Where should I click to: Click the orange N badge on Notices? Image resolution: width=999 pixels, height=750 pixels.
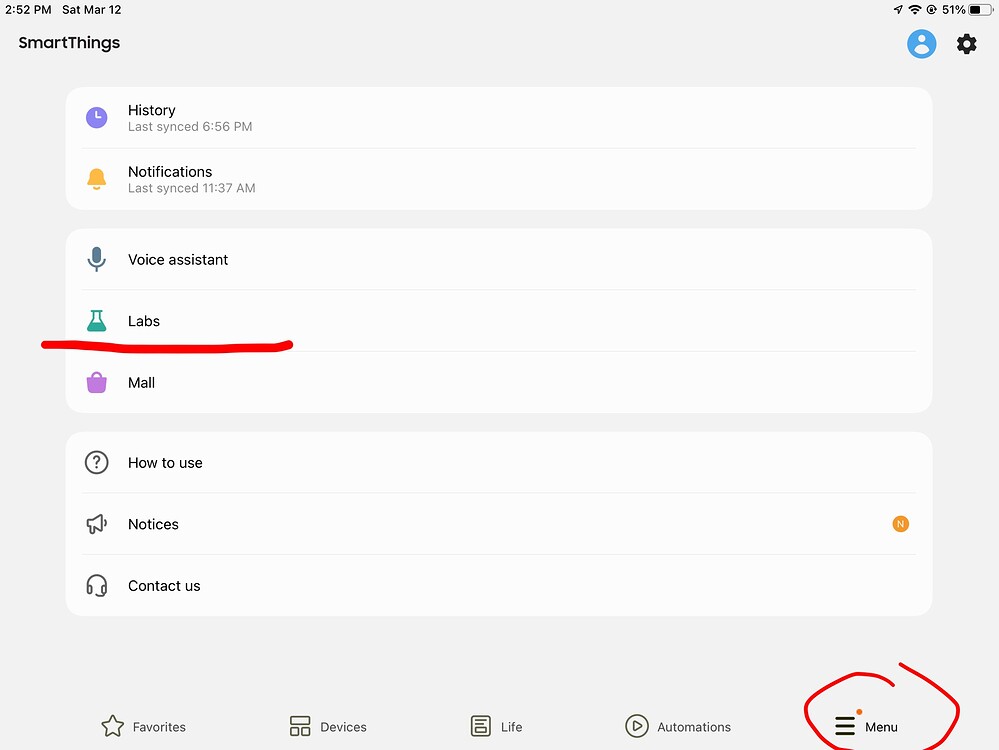(x=899, y=523)
